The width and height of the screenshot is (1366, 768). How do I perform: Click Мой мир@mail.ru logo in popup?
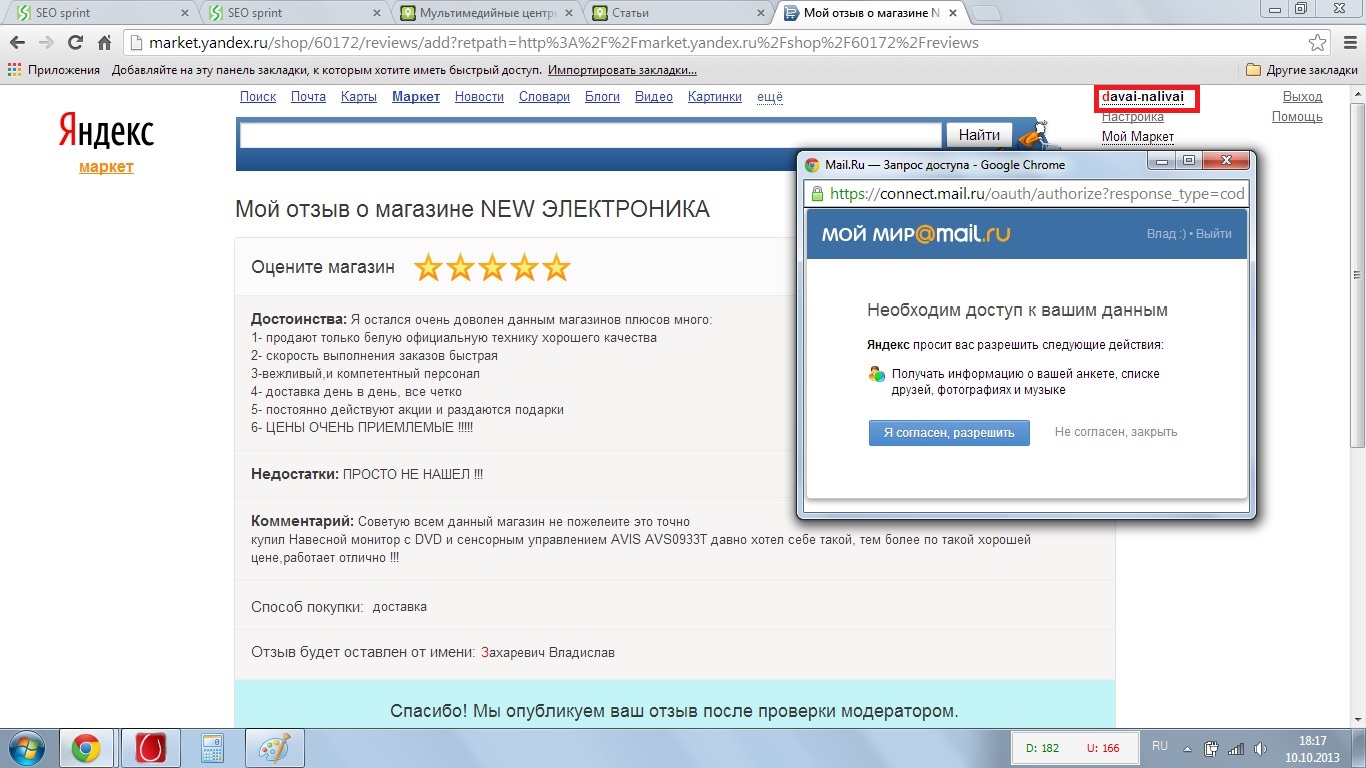tap(915, 234)
